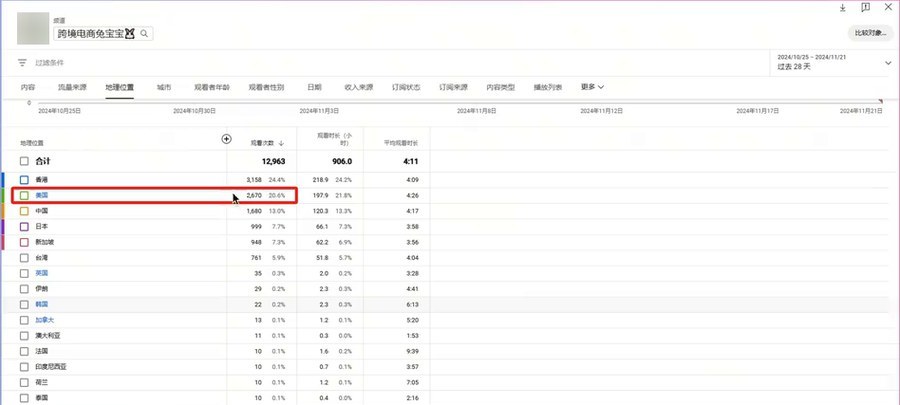Screen dimensions: 900x405
Task: Open the 收入来源 tab
Action: (359, 88)
